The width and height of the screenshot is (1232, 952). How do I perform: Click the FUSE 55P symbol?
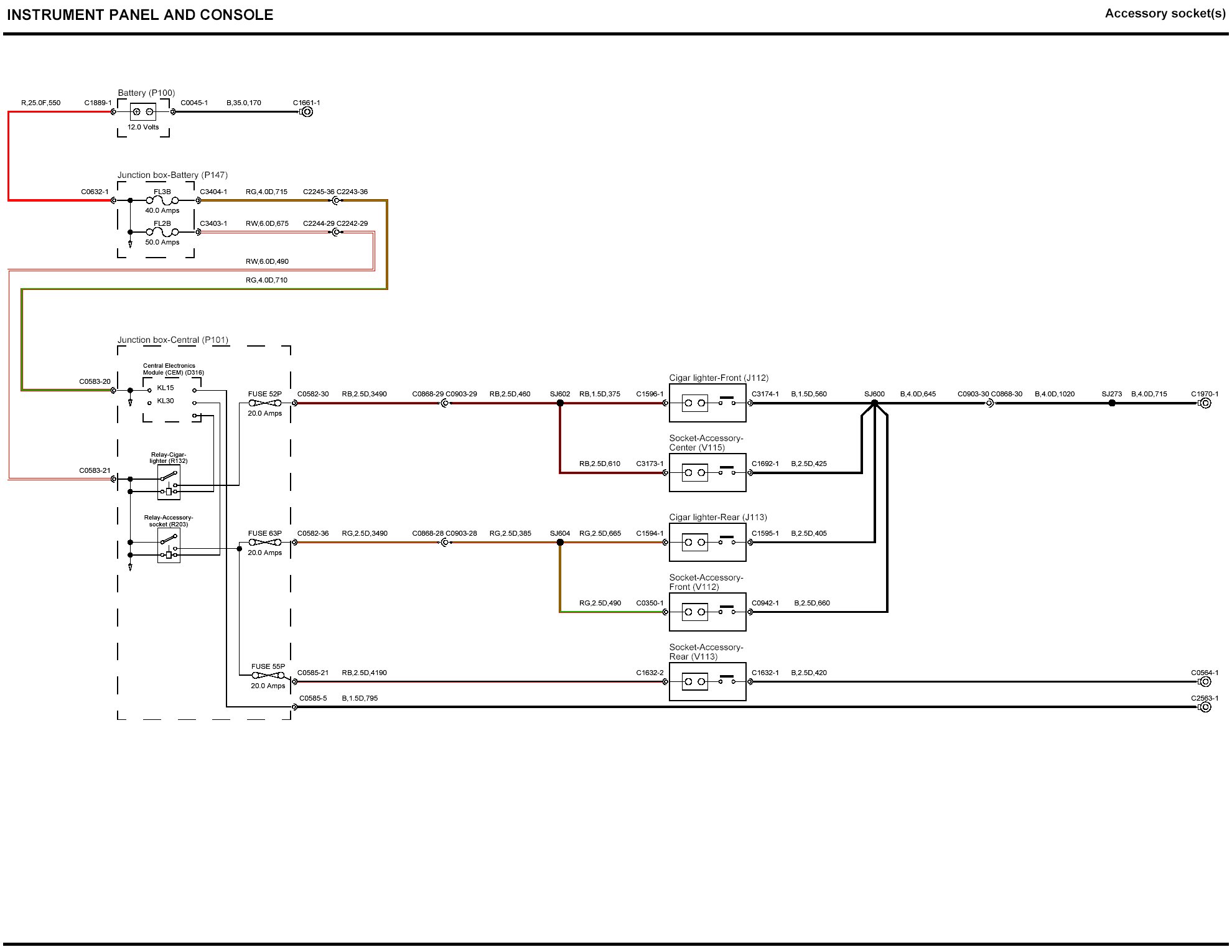(268, 676)
